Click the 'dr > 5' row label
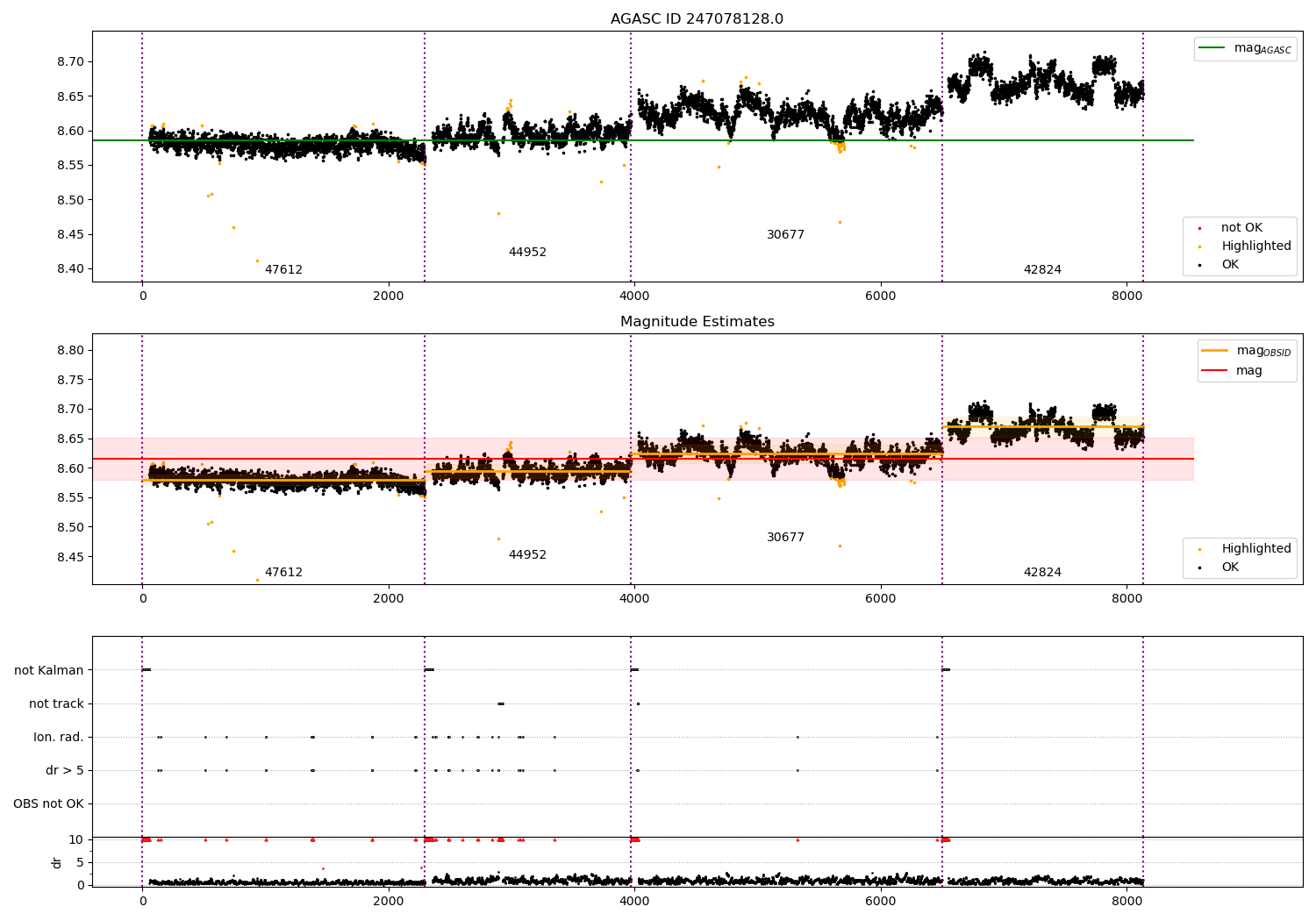Viewport: 1316px width, 921px height. point(65,771)
